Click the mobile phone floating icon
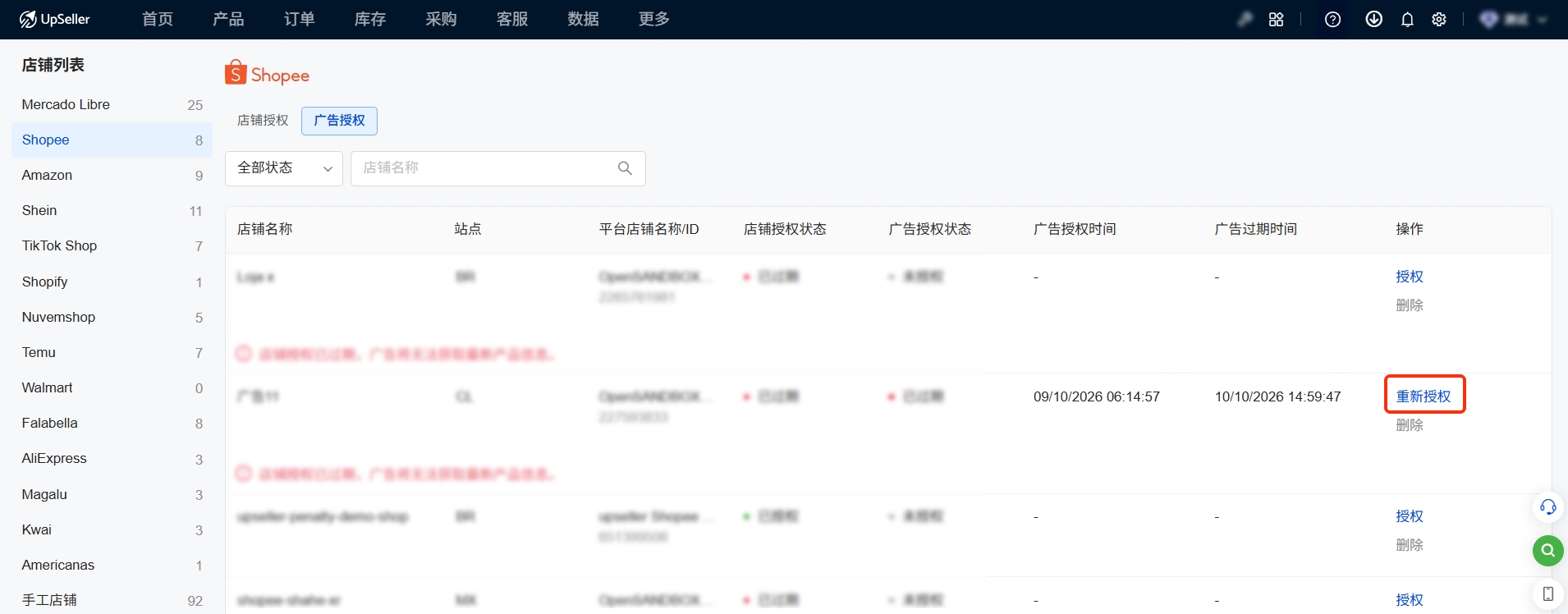Screen dimensions: 1568x614 [x=1547, y=593]
